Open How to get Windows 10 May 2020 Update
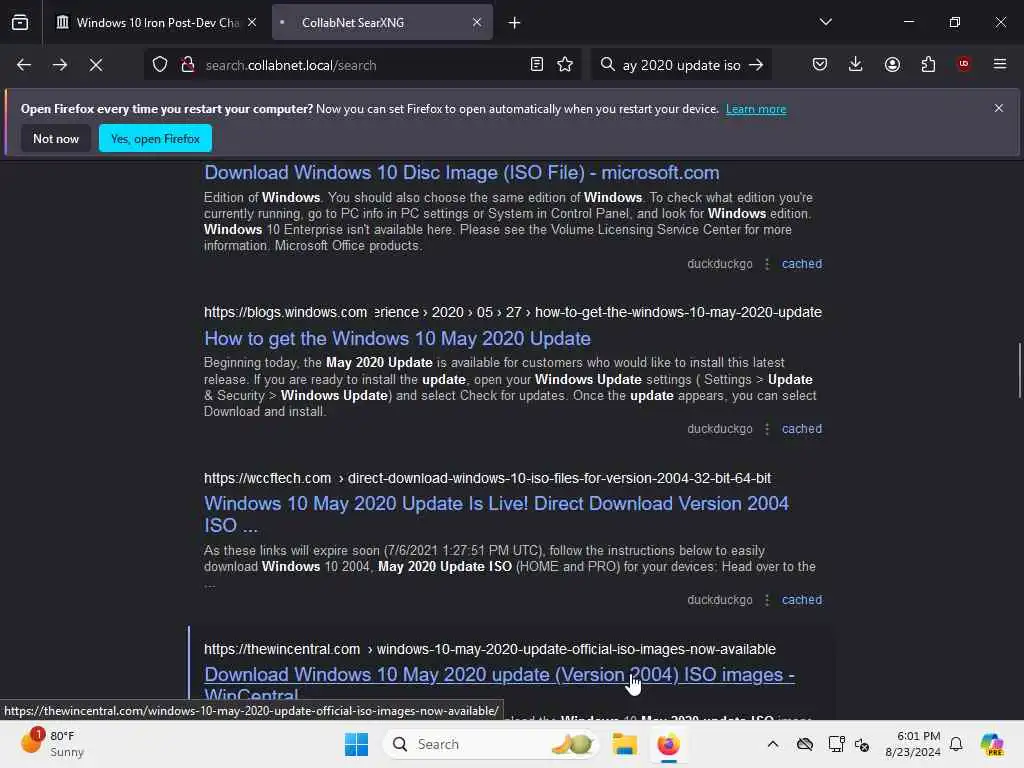This screenshot has width=1024, height=768. pyautogui.click(x=397, y=338)
